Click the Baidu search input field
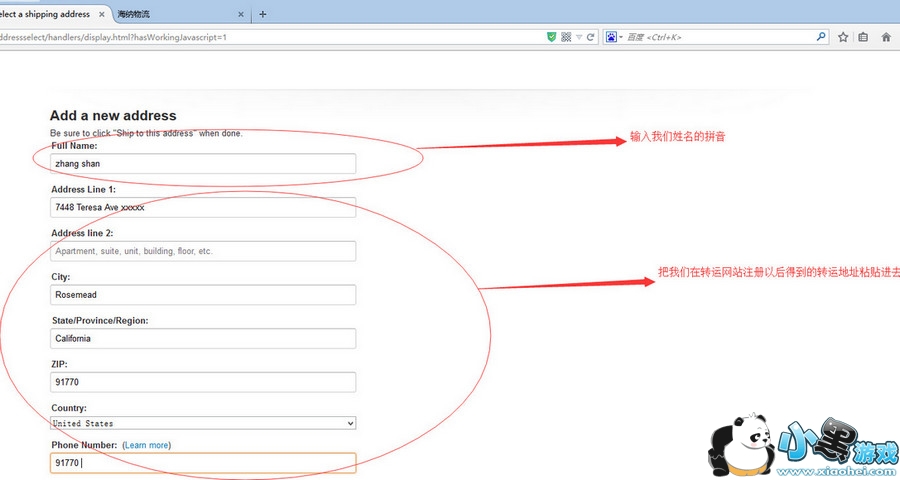This screenshot has height=480, width=900. click(x=719, y=37)
